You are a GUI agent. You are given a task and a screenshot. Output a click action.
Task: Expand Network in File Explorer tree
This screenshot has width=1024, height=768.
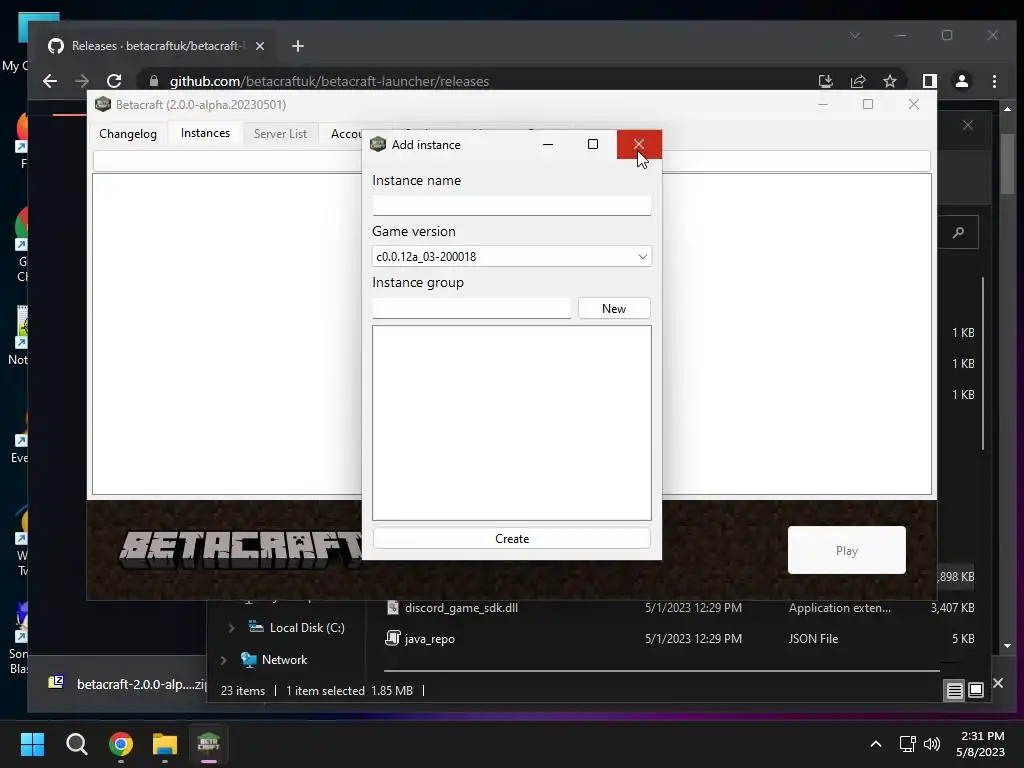(x=223, y=660)
